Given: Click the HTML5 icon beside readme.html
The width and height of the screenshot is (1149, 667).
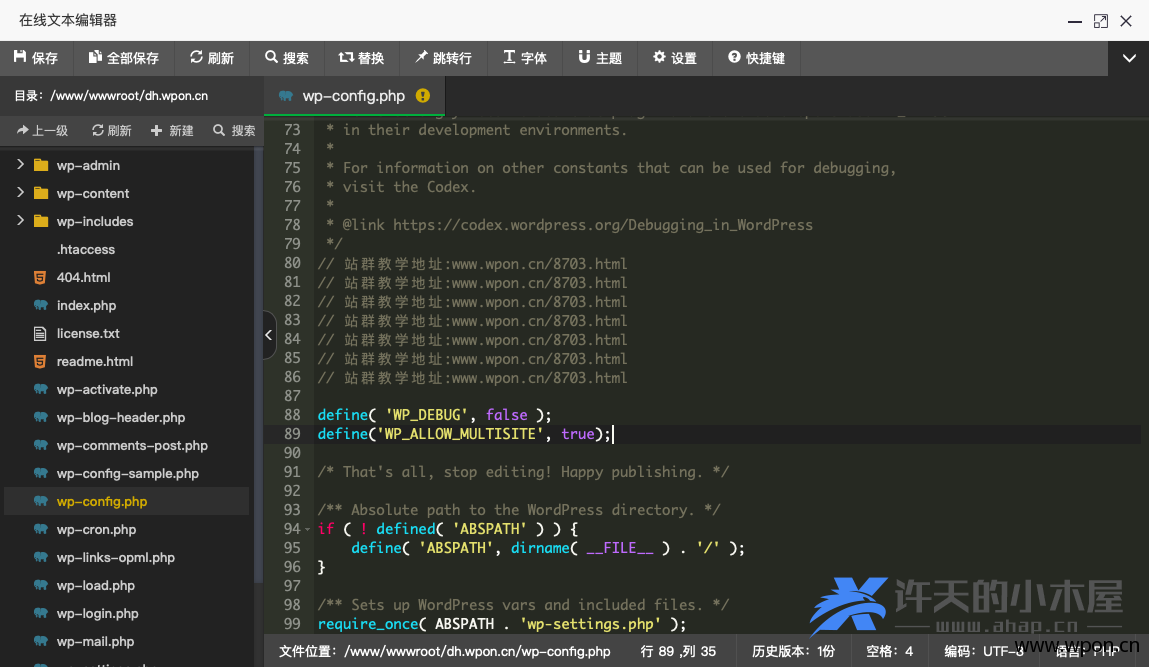Looking at the screenshot, I should 40,361.
